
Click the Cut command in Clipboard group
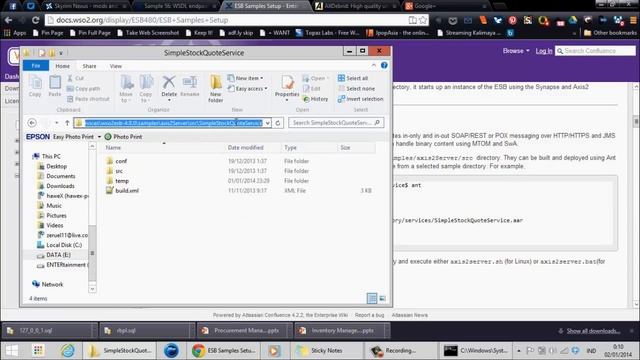pyautogui.click(x=76, y=78)
